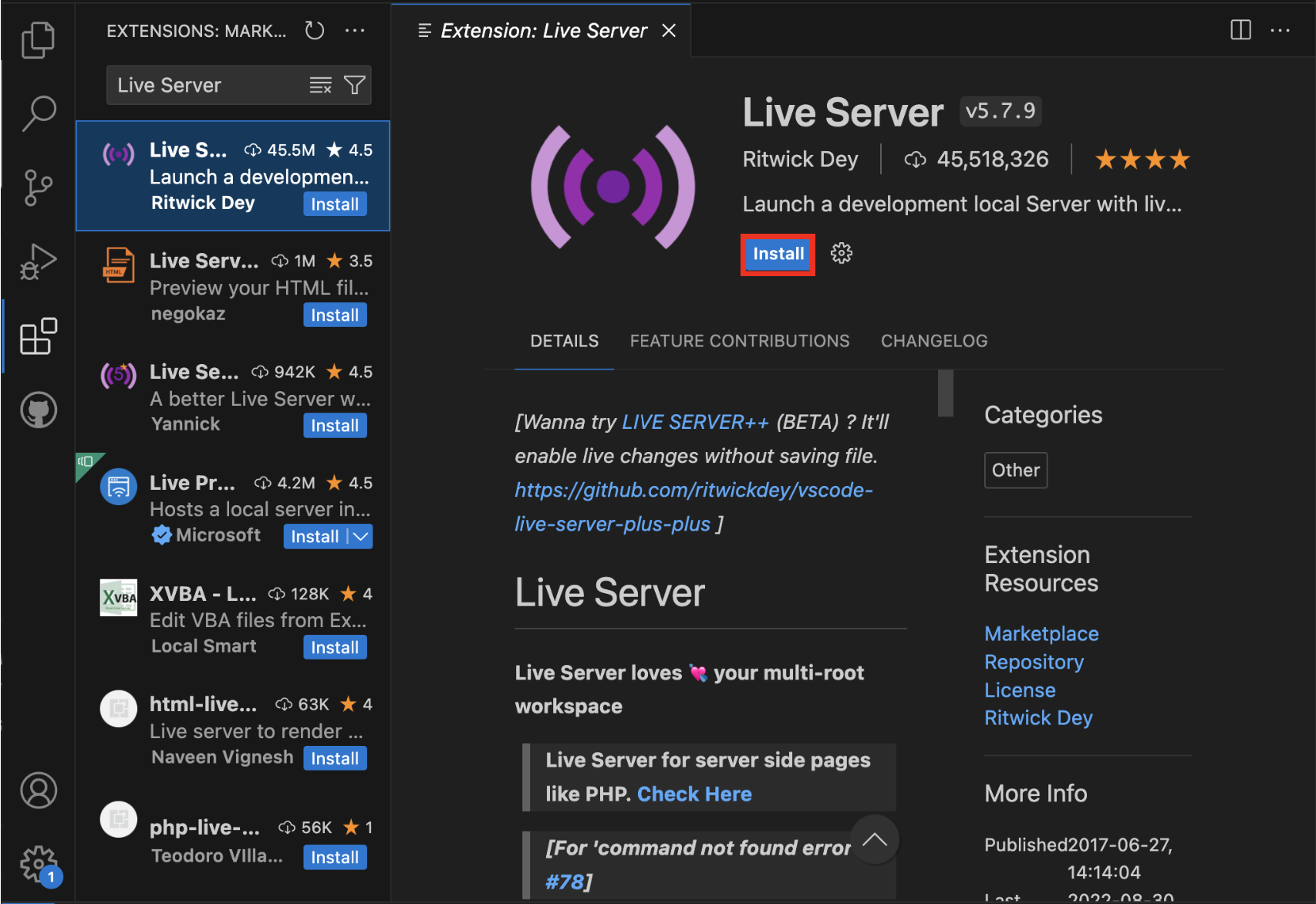Clear the extension search results
Image resolution: width=1316 pixels, height=904 pixels.
click(x=320, y=85)
